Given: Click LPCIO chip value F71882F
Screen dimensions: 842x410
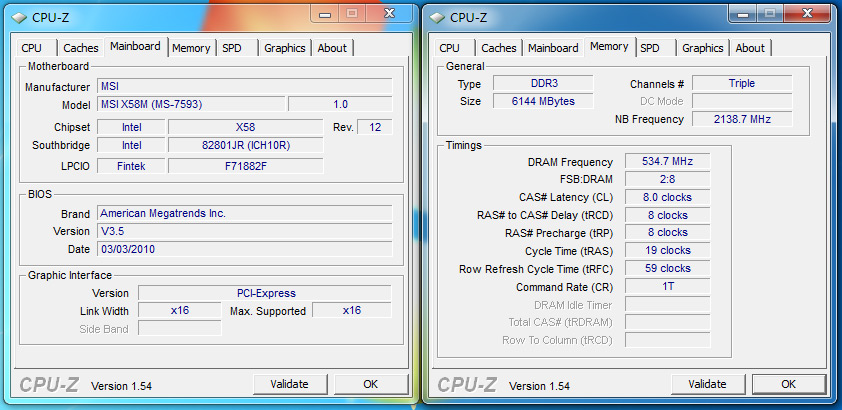Looking at the screenshot, I should [x=245, y=166].
